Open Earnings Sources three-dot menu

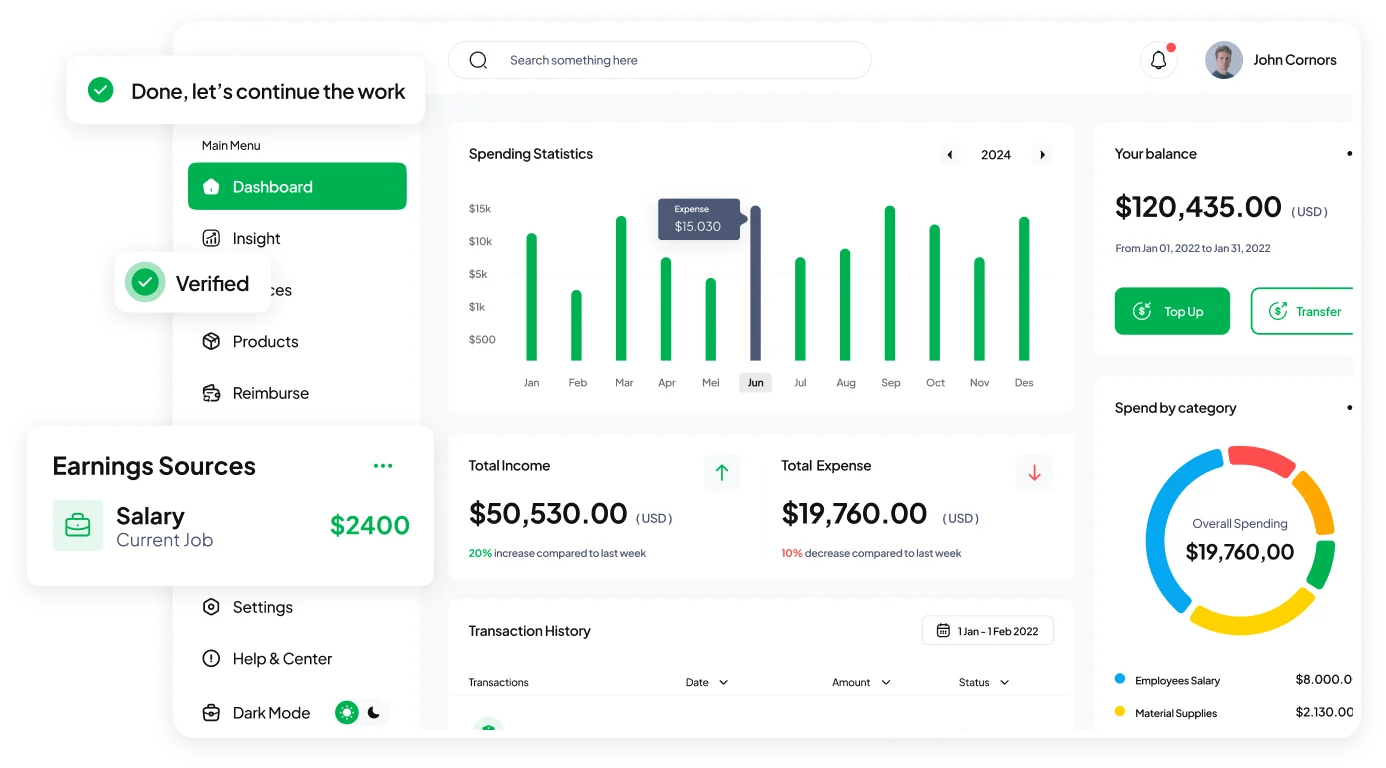[383, 466]
